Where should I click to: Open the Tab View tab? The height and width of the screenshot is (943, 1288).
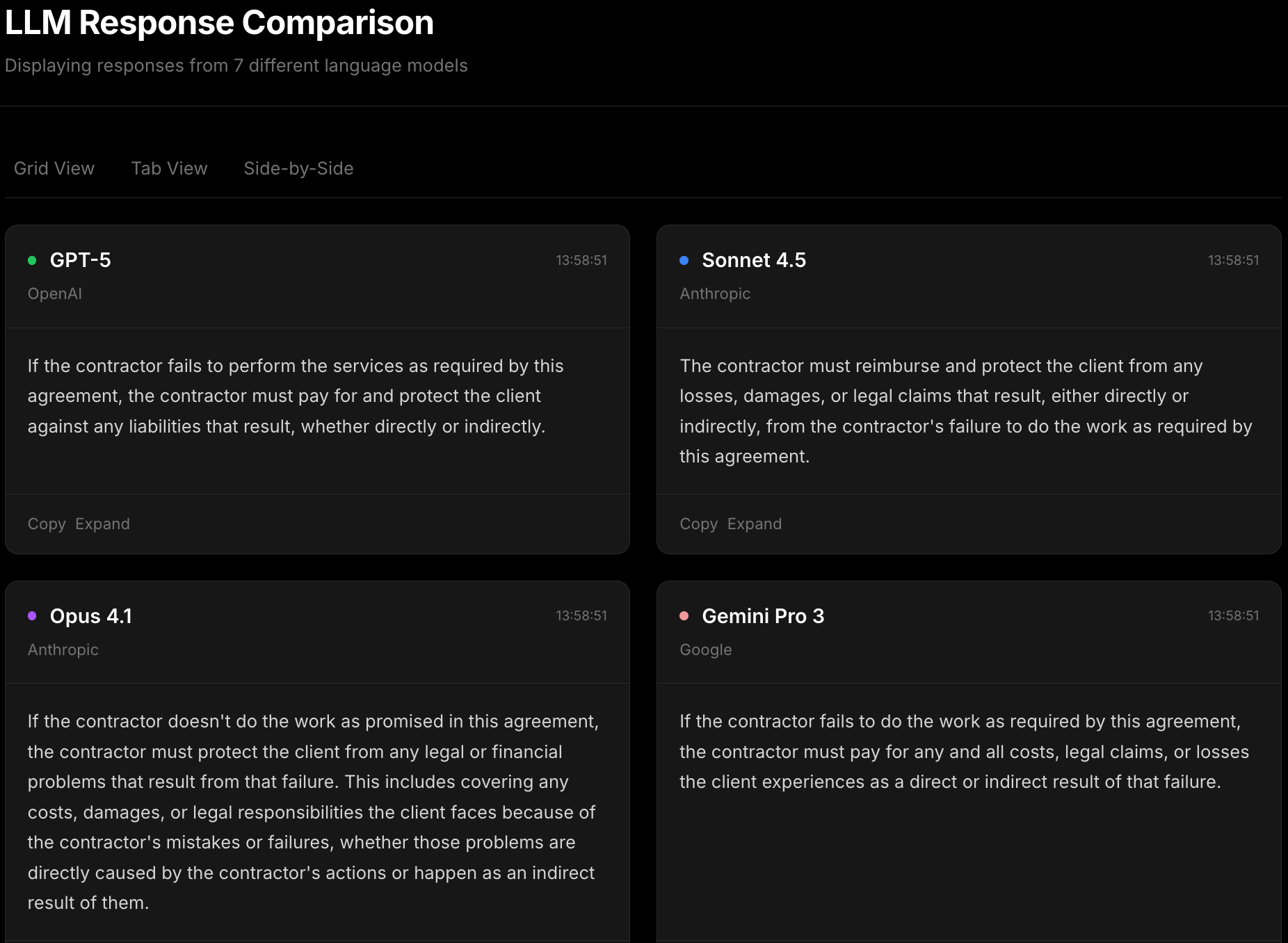(169, 169)
